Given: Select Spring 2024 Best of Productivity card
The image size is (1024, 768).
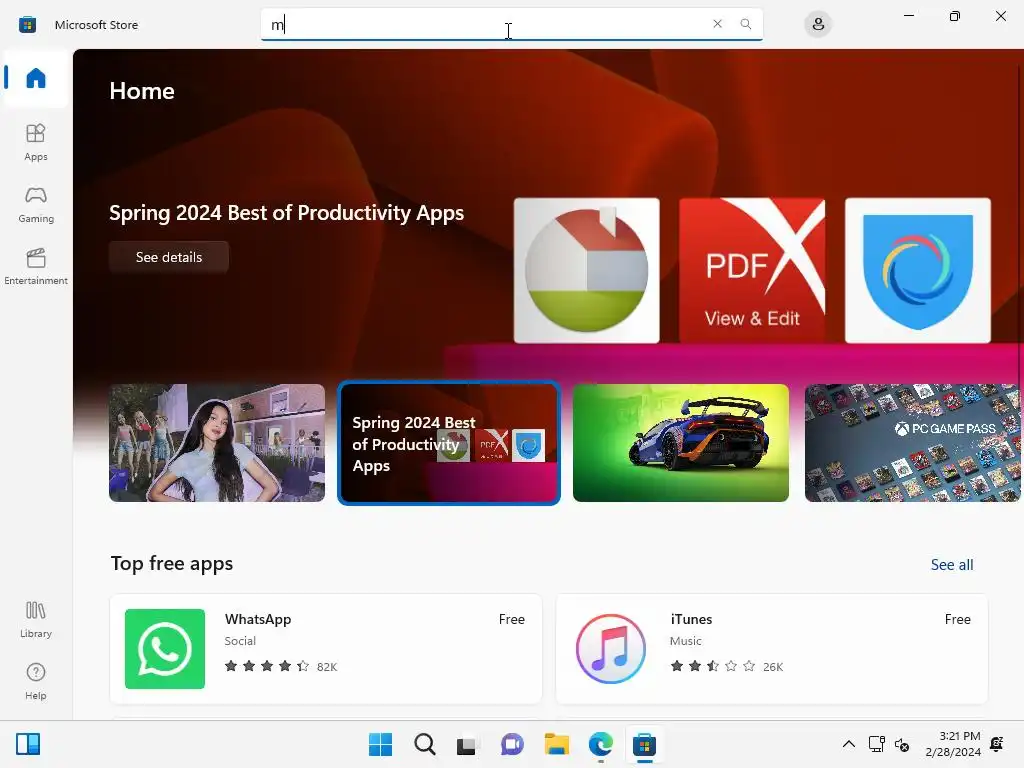Looking at the screenshot, I should pyautogui.click(x=449, y=443).
